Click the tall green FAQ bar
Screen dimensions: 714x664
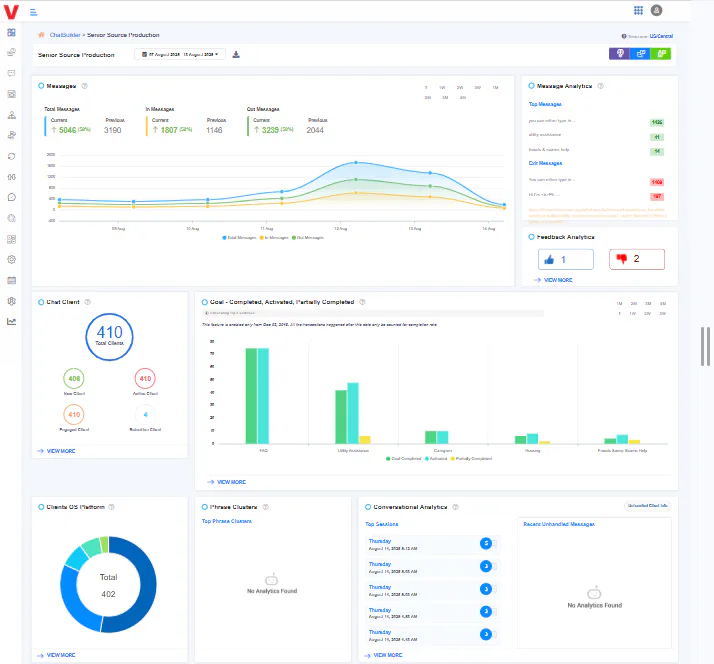(x=251, y=396)
